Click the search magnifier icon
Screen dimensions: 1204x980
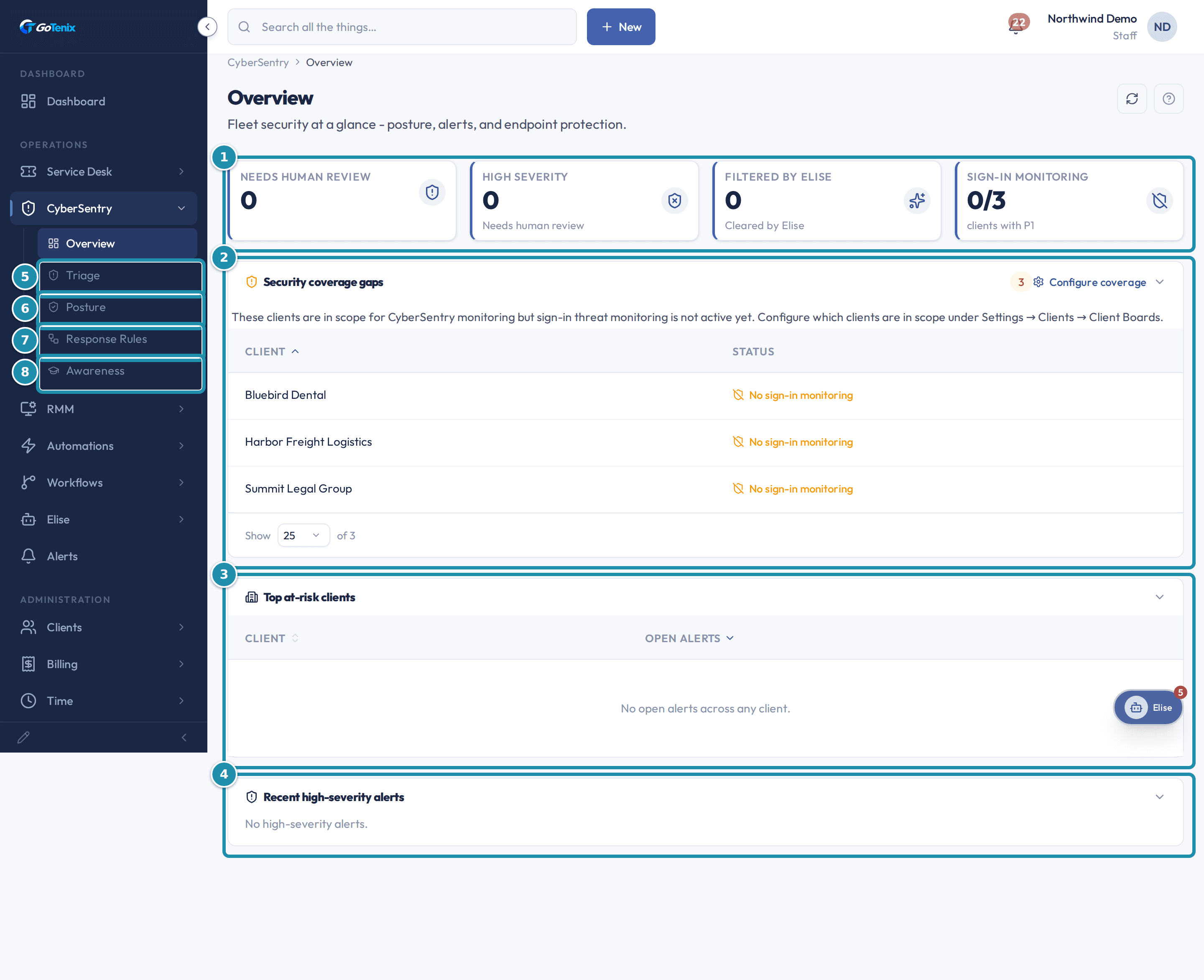coord(244,26)
